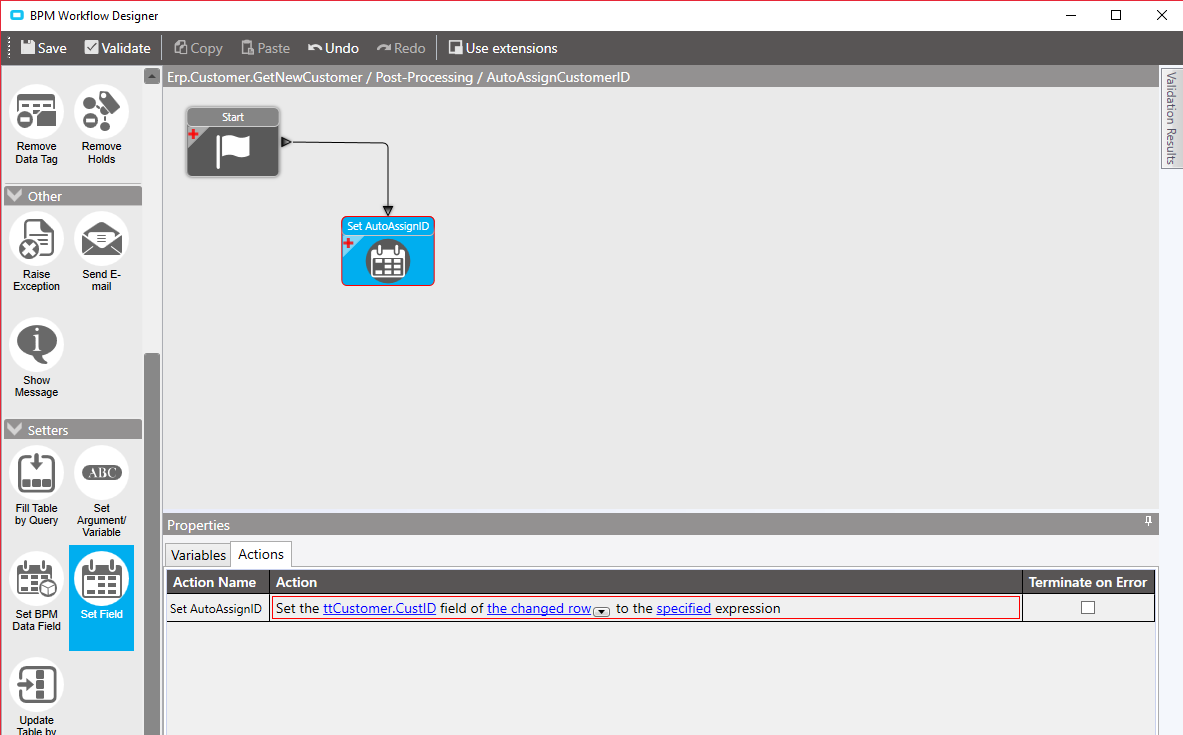Click the Properties panel title bar
The image size is (1183, 735).
pyautogui.click(x=661, y=524)
